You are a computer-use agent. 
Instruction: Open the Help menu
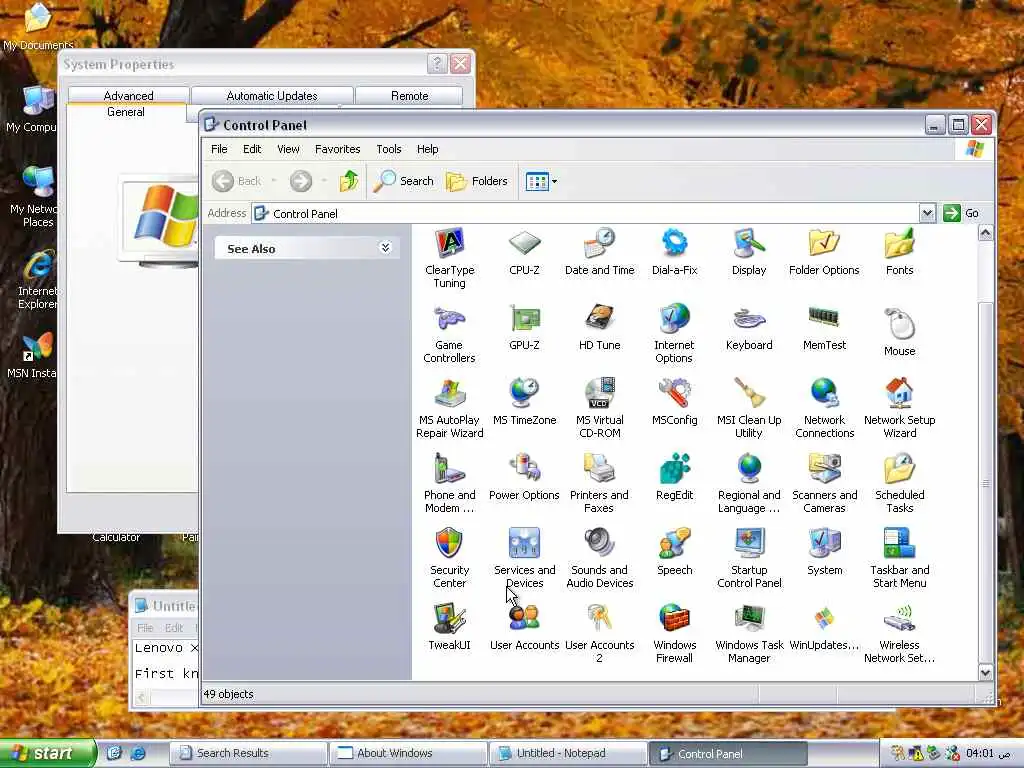428,149
